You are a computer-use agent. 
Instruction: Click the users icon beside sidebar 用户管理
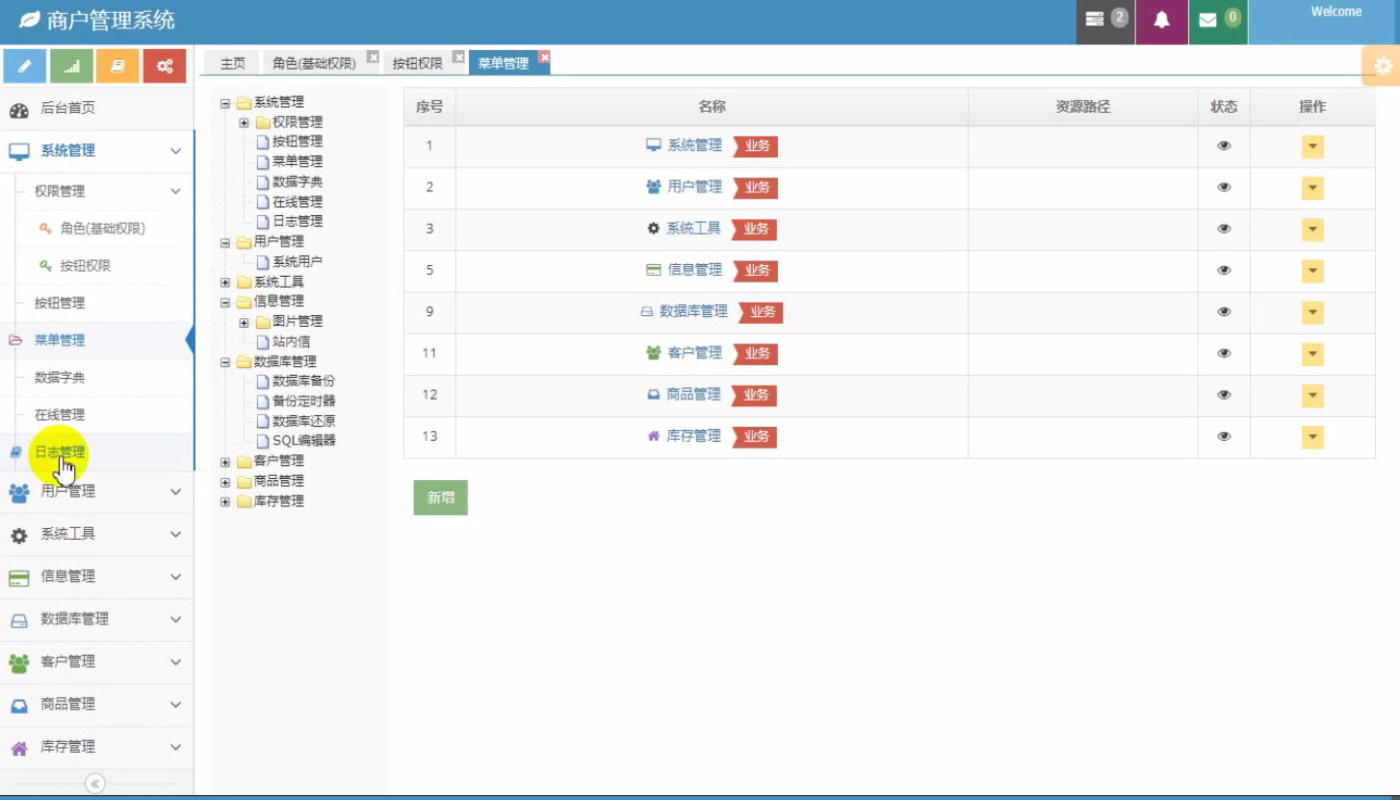(19, 492)
